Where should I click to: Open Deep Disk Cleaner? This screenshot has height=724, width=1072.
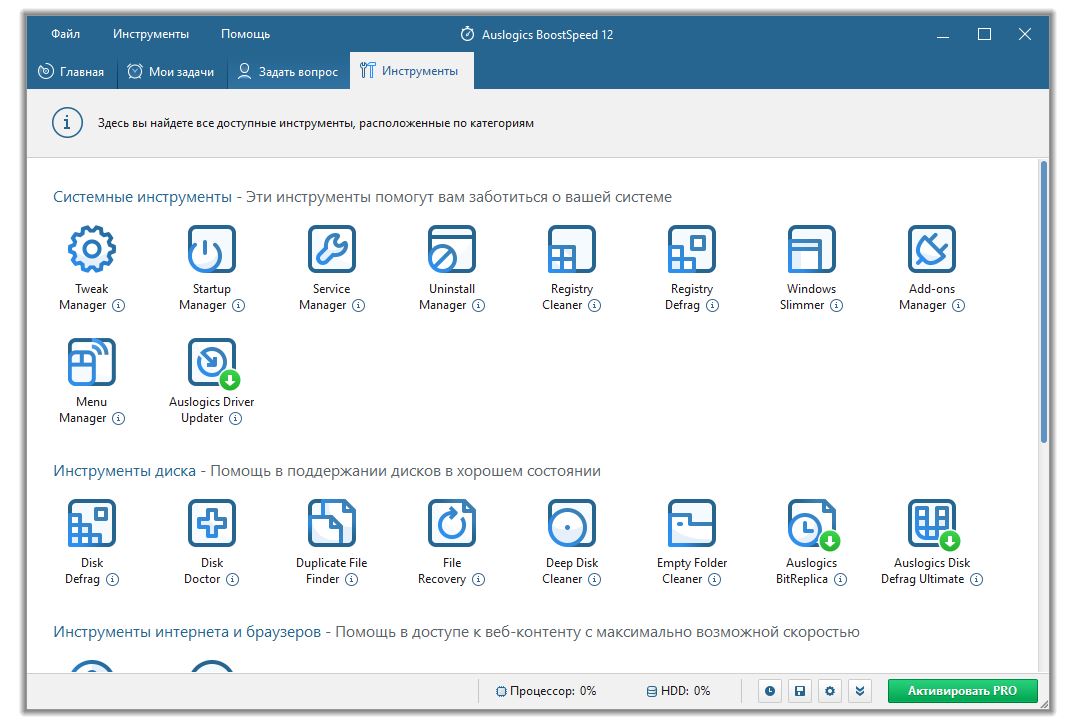pos(572,524)
